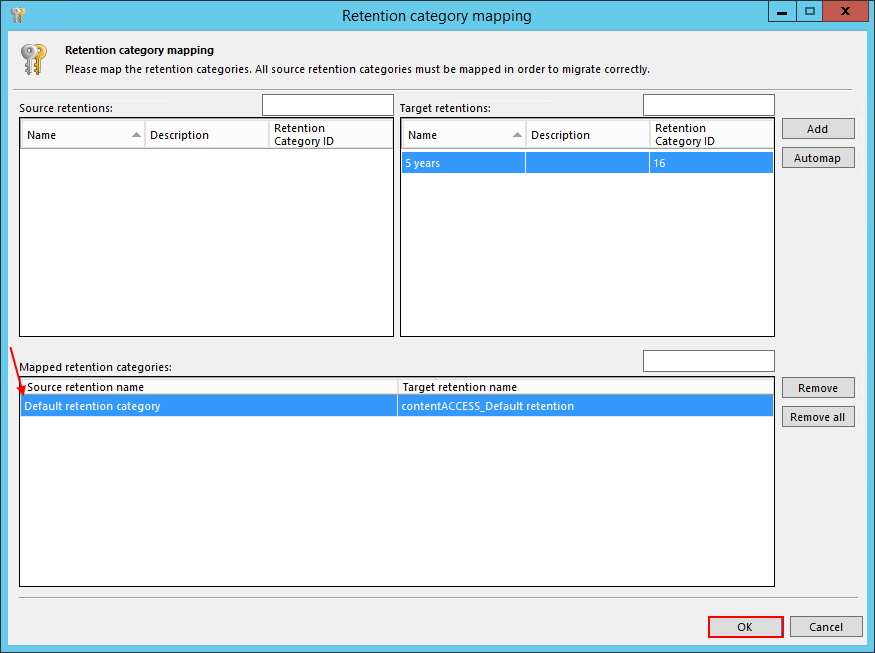Click the large keys icon in the header
The height and width of the screenshot is (653, 875).
coord(33,60)
